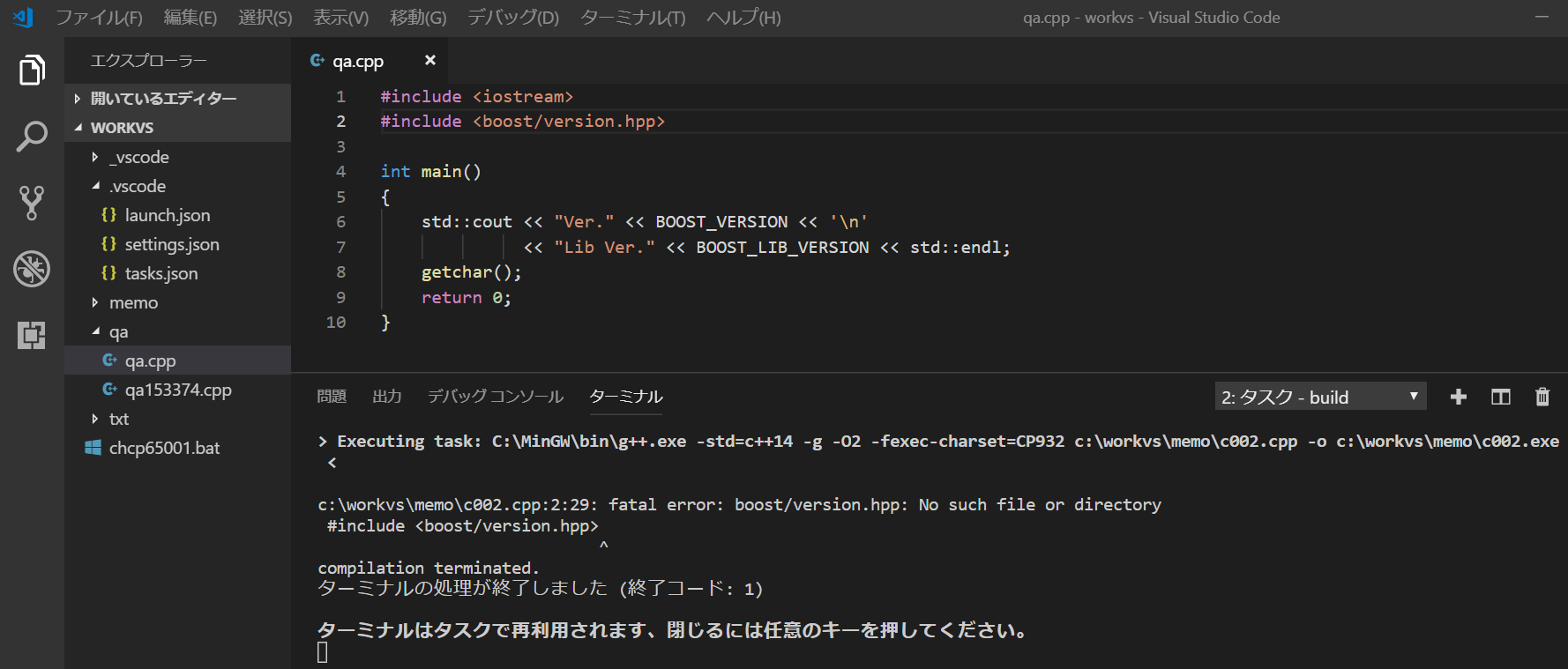Switch to the デバッグ コンソール tab
Screen dimensions: 1568x669
pyautogui.click(x=496, y=397)
